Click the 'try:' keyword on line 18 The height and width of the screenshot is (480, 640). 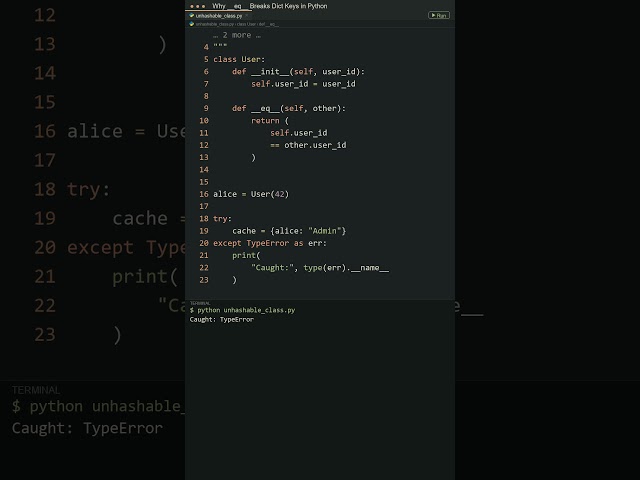[222, 219]
